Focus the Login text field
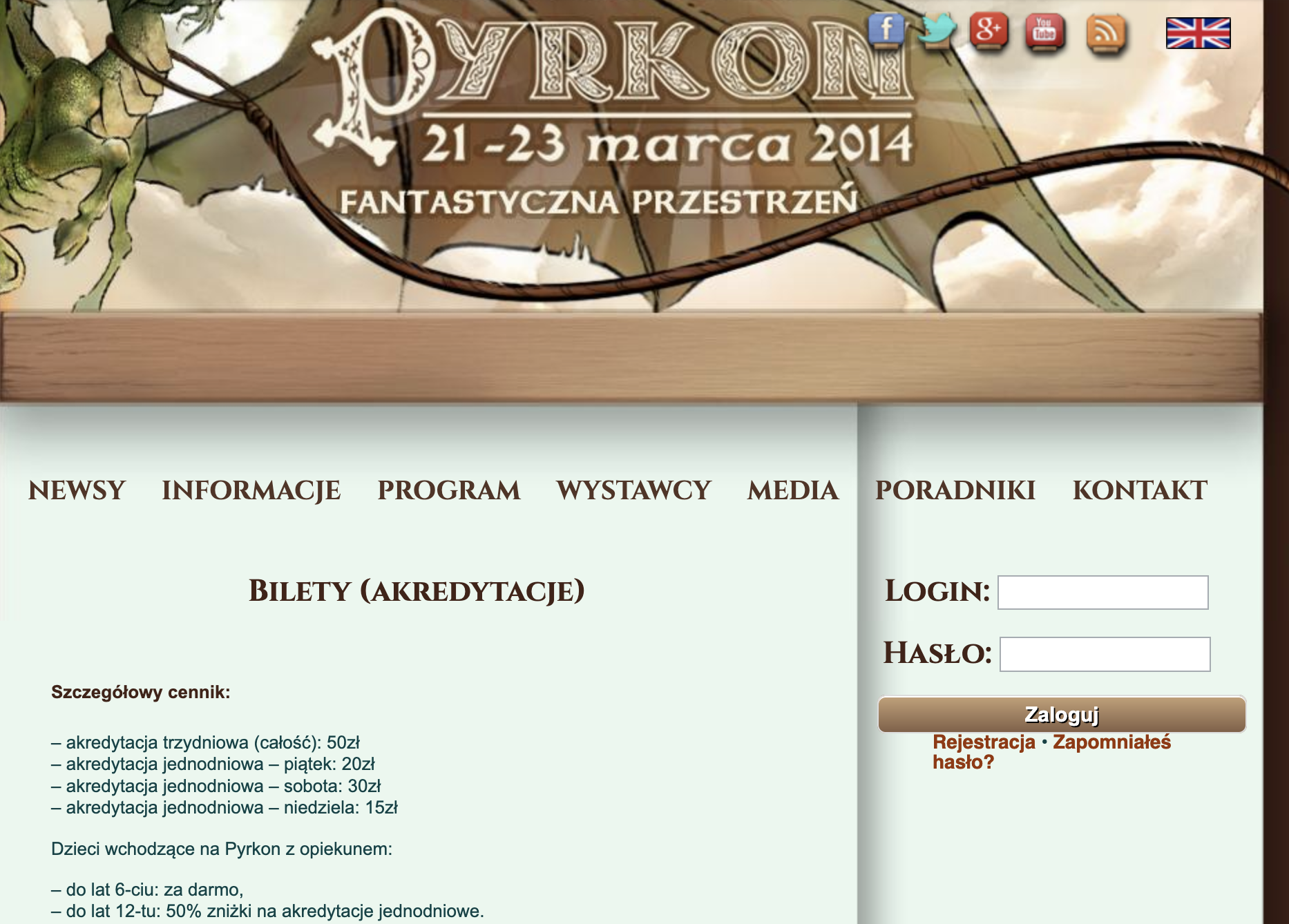 [x=1102, y=593]
